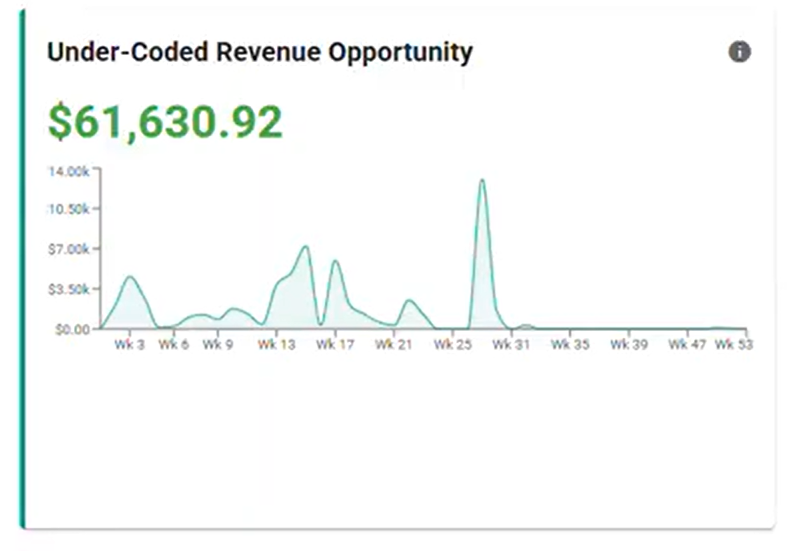Open the info icon on the revenue card
Screen dimensions: 794x551
(739, 52)
